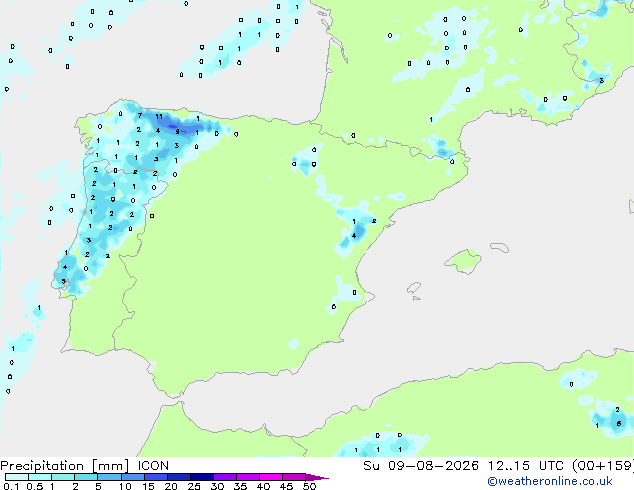Click the '11' rainfall value in northern Spain
This screenshot has height=490, width=634.
159,117
